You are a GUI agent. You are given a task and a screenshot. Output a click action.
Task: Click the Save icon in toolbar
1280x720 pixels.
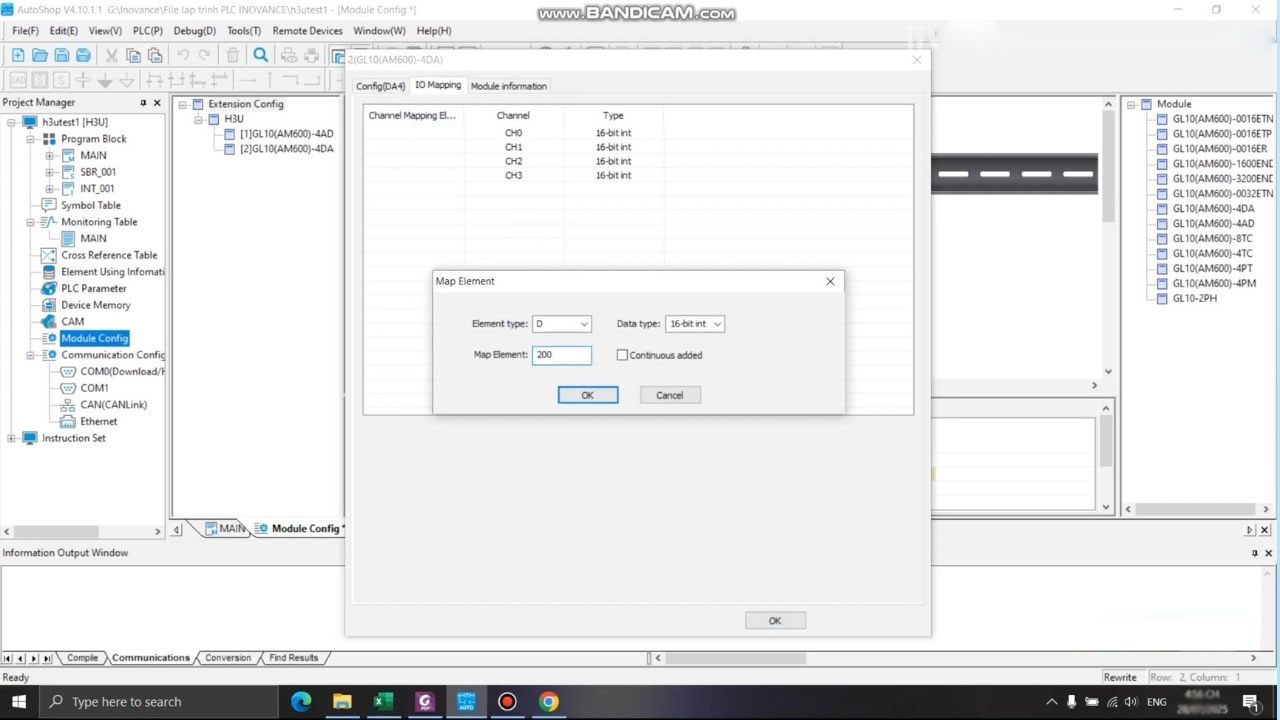pos(62,55)
